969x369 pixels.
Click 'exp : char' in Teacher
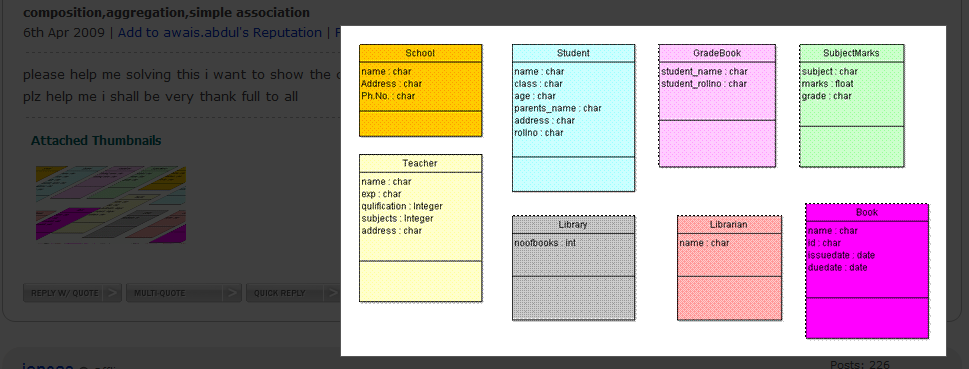pos(381,193)
